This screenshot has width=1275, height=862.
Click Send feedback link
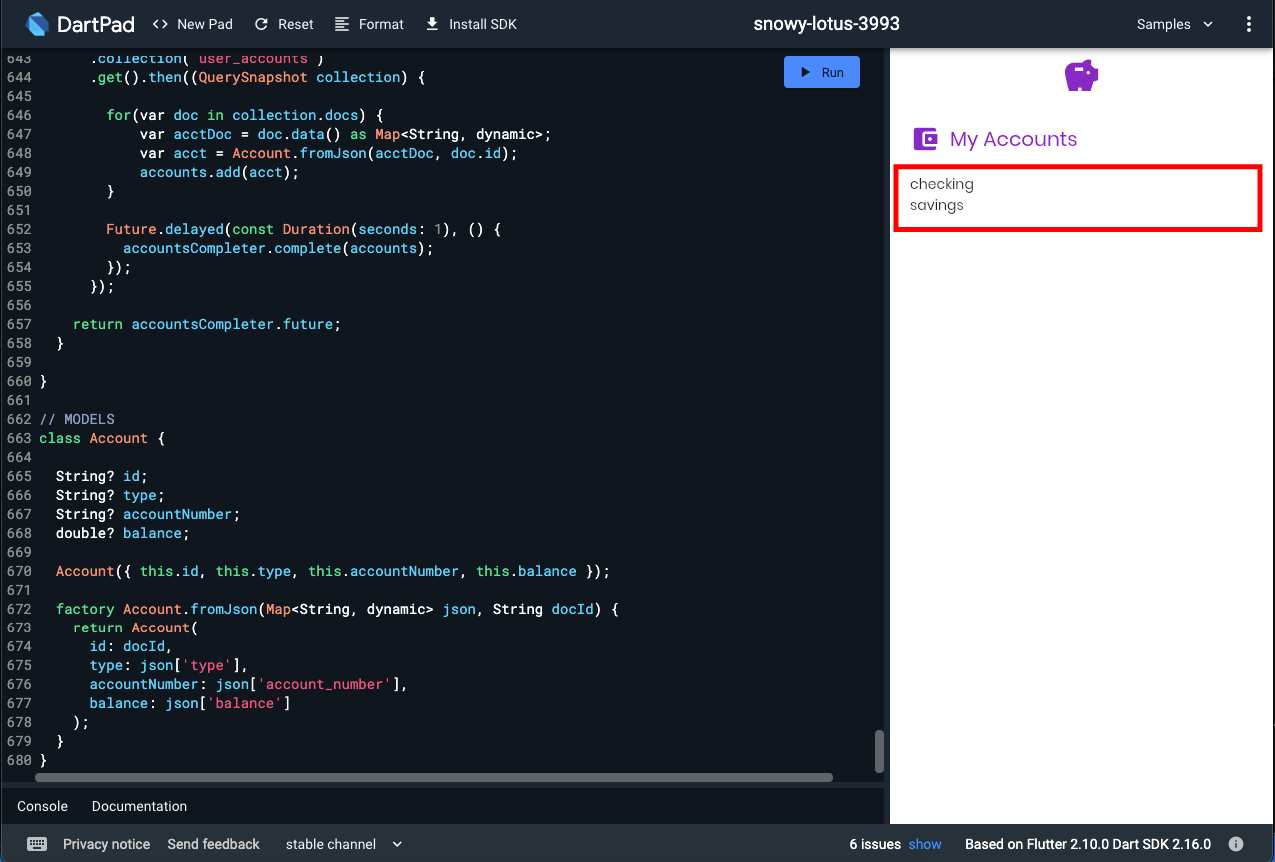(214, 844)
